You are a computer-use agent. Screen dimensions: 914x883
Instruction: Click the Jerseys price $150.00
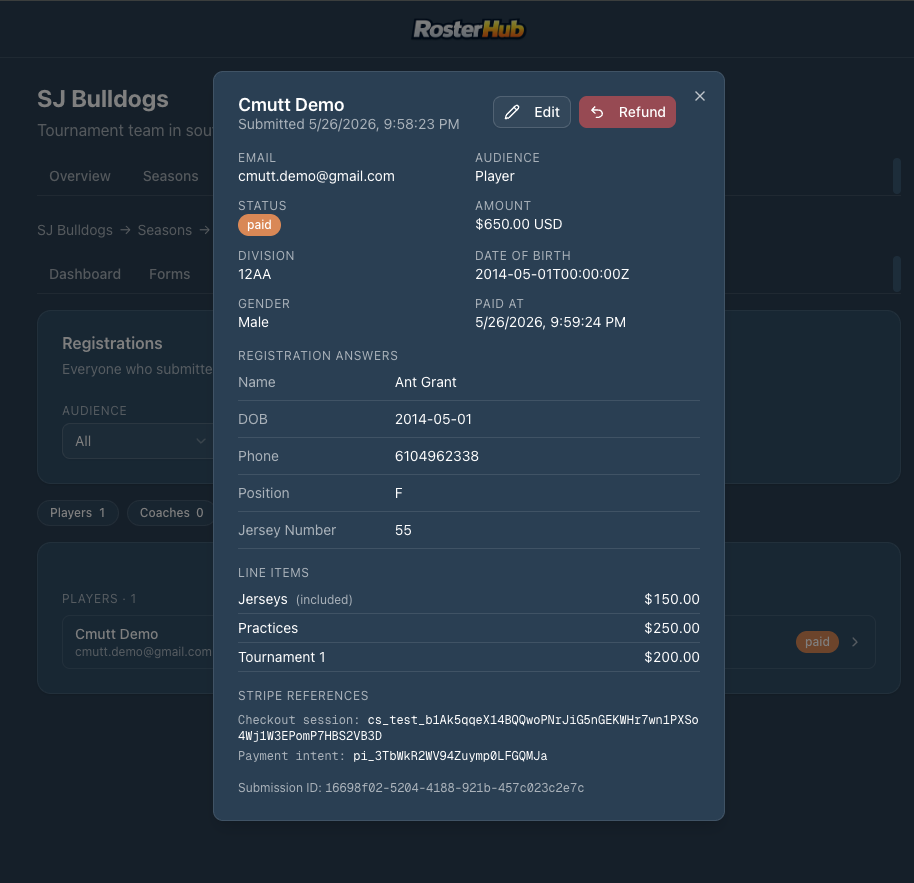672,599
